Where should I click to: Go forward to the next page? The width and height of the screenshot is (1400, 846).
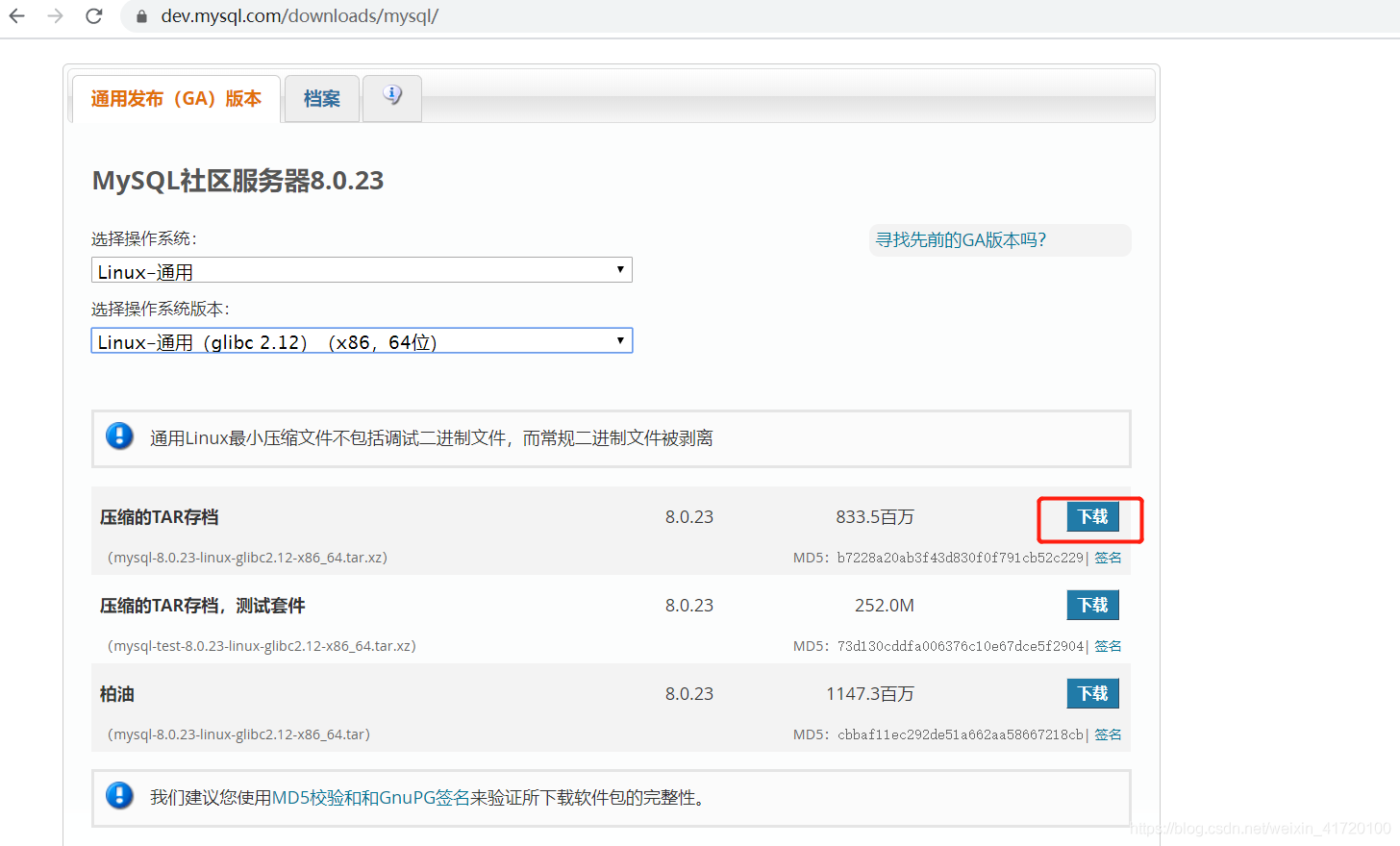click(56, 16)
